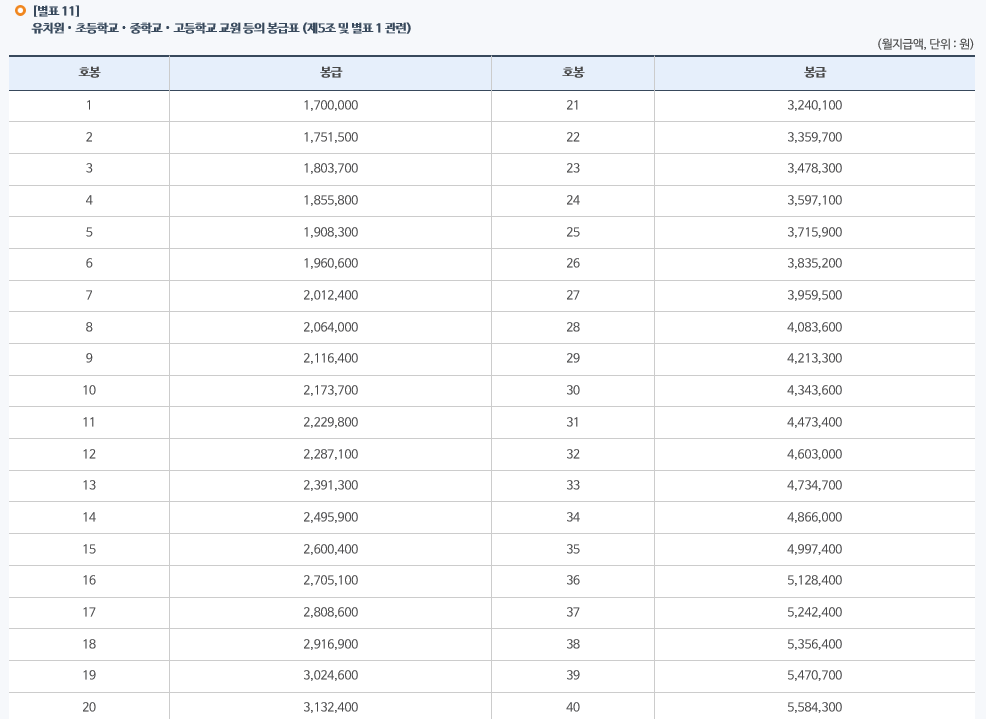Click salary value 1,751,500
This screenshot has width=986, height=719.
pyautogui.click(x=331, y=137)
